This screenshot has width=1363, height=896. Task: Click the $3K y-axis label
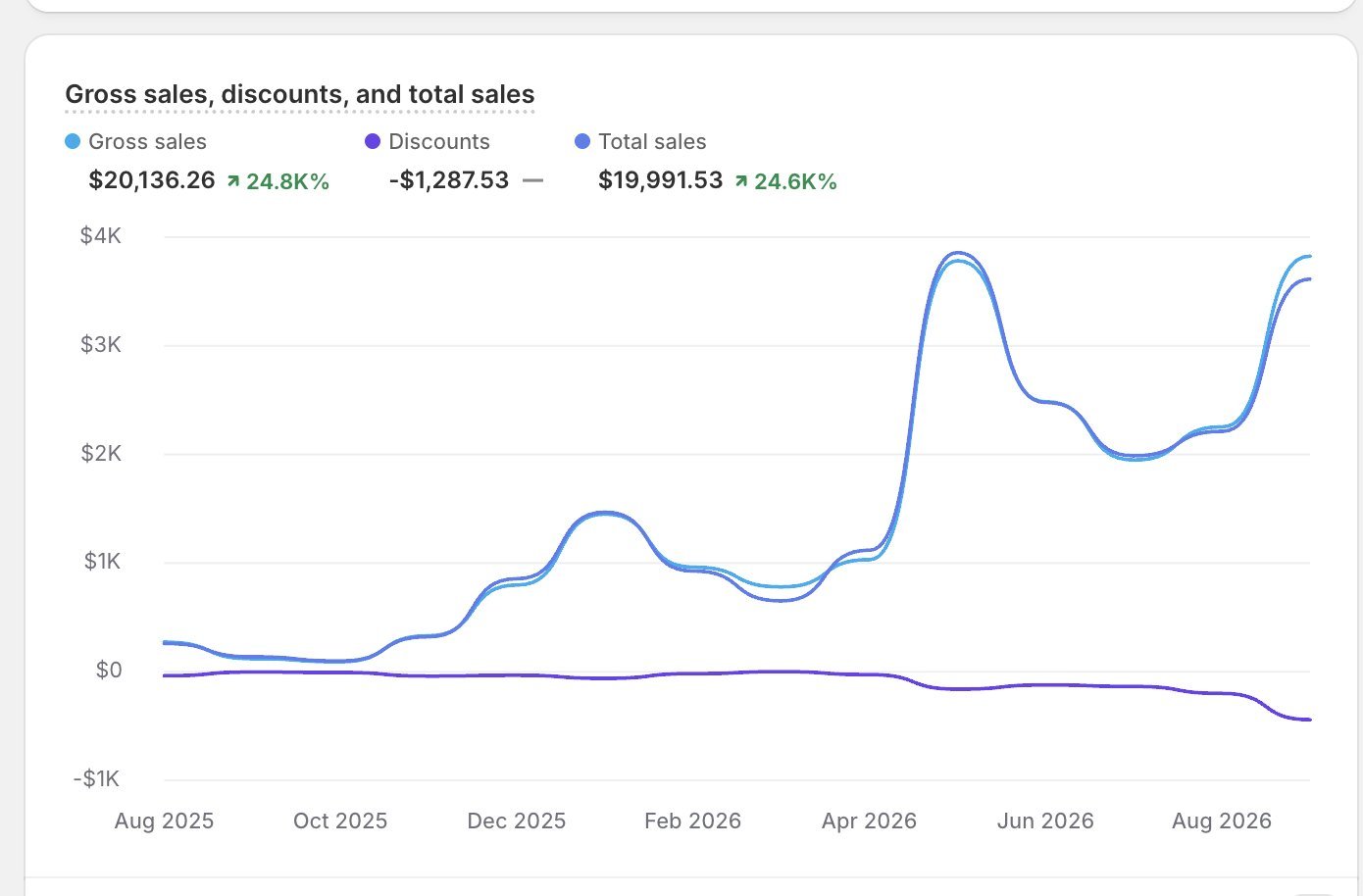pyautogui.click(x=101, y=344)
